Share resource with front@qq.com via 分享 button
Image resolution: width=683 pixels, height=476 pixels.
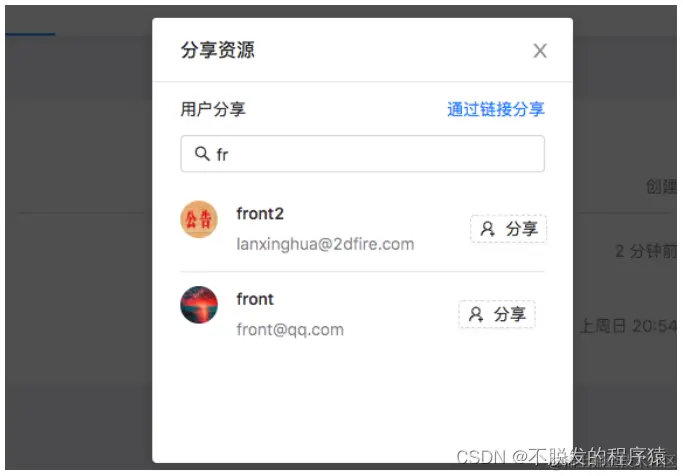[x=497, y=314]
